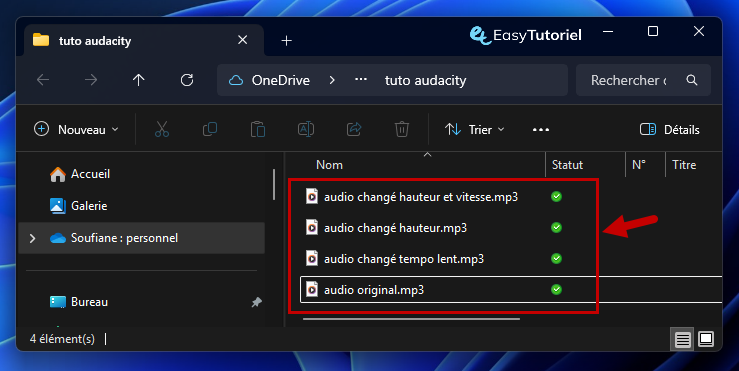Select audio changé hauteur et vitesse.mp3
The width and height of the screenshot is (739, 371).
click(x=421, y=197)
